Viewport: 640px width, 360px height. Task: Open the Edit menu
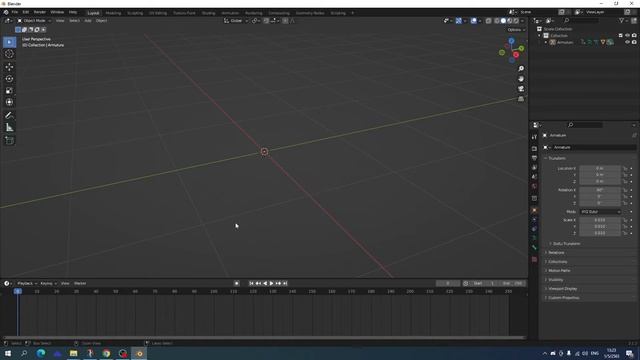26,13
